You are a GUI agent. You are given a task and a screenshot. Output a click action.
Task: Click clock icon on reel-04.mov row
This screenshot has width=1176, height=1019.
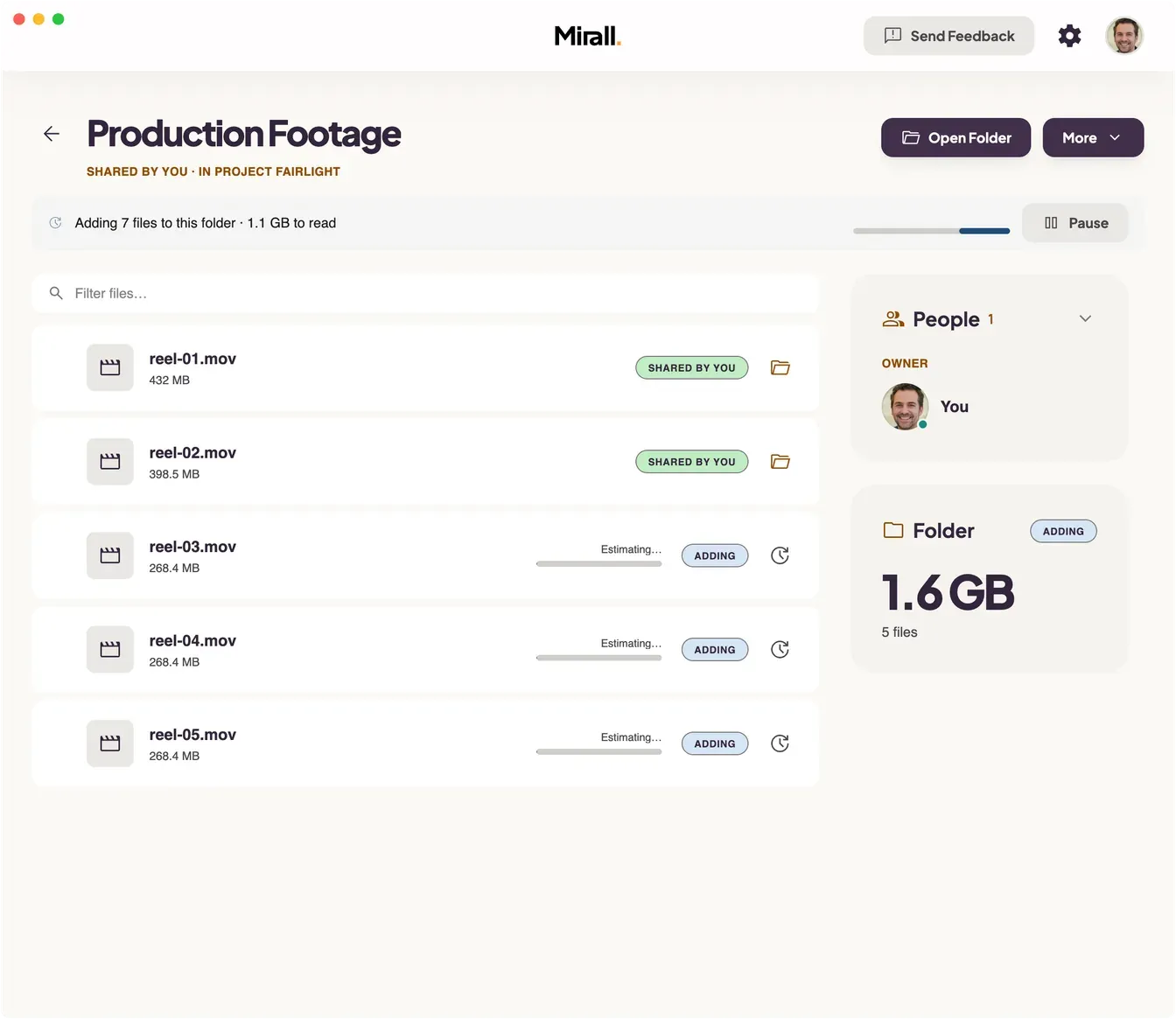coord(780,649)
